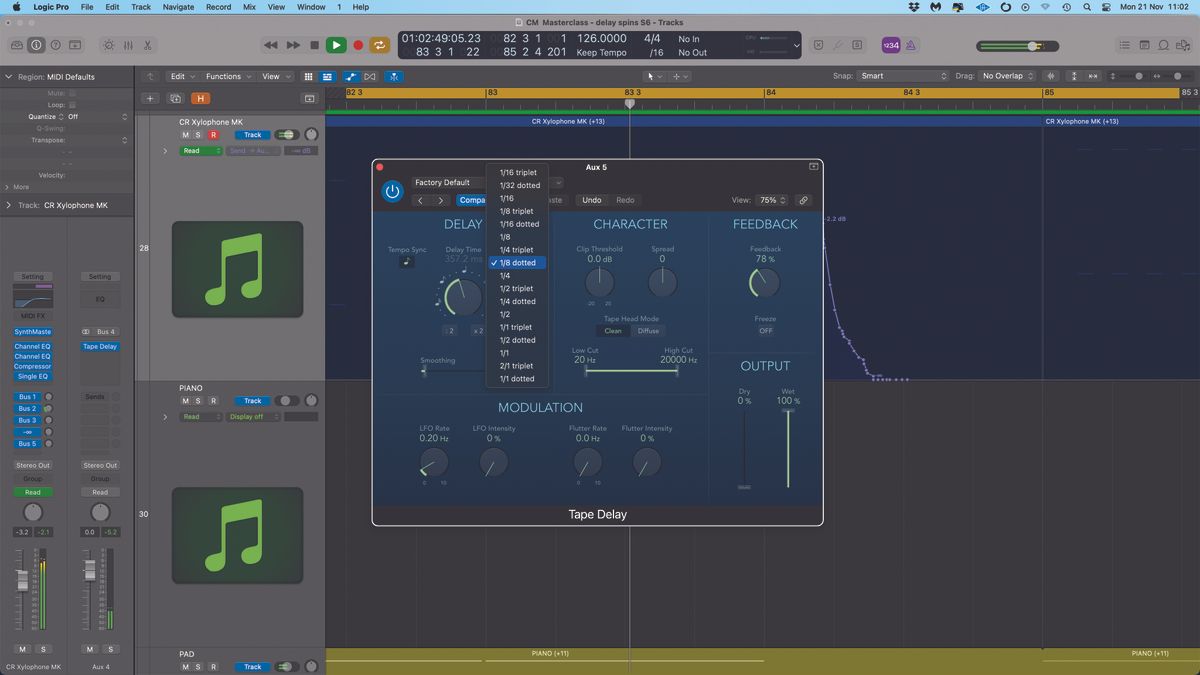This screenshot has width=1200, height=675.
Task: Mute the CR Xylophone MK track
Action: tap(185, 134)
